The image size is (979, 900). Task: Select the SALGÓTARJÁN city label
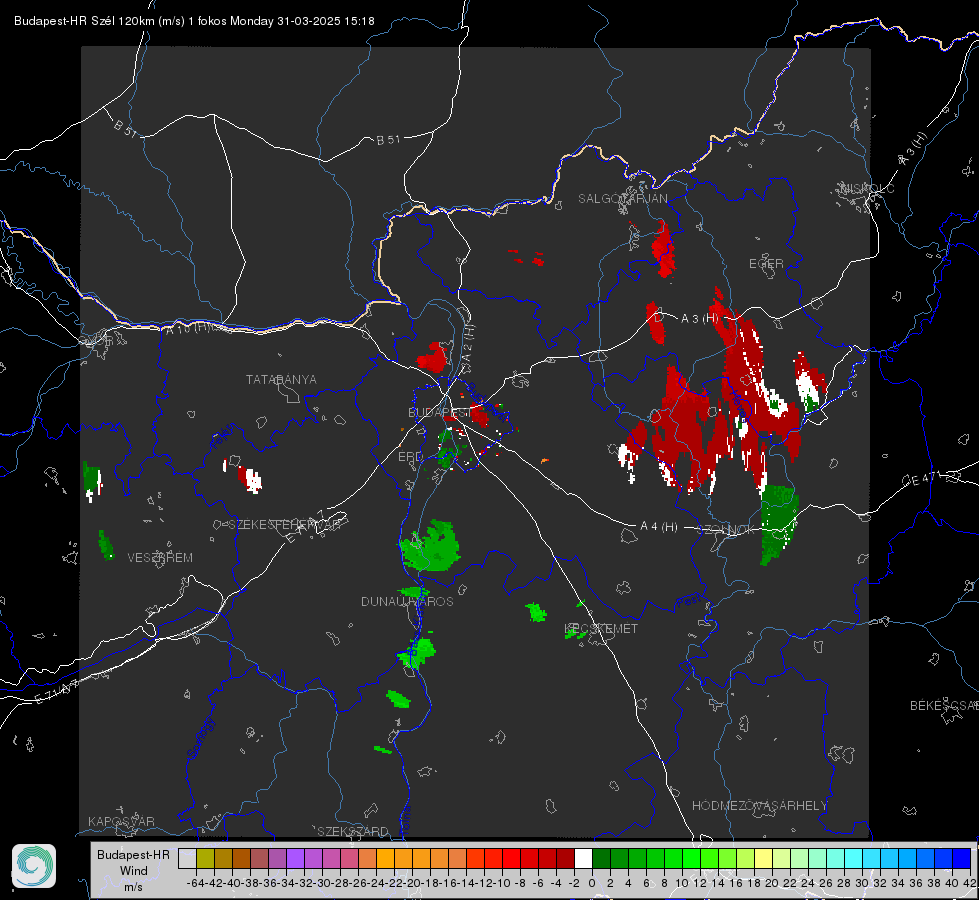622,199
